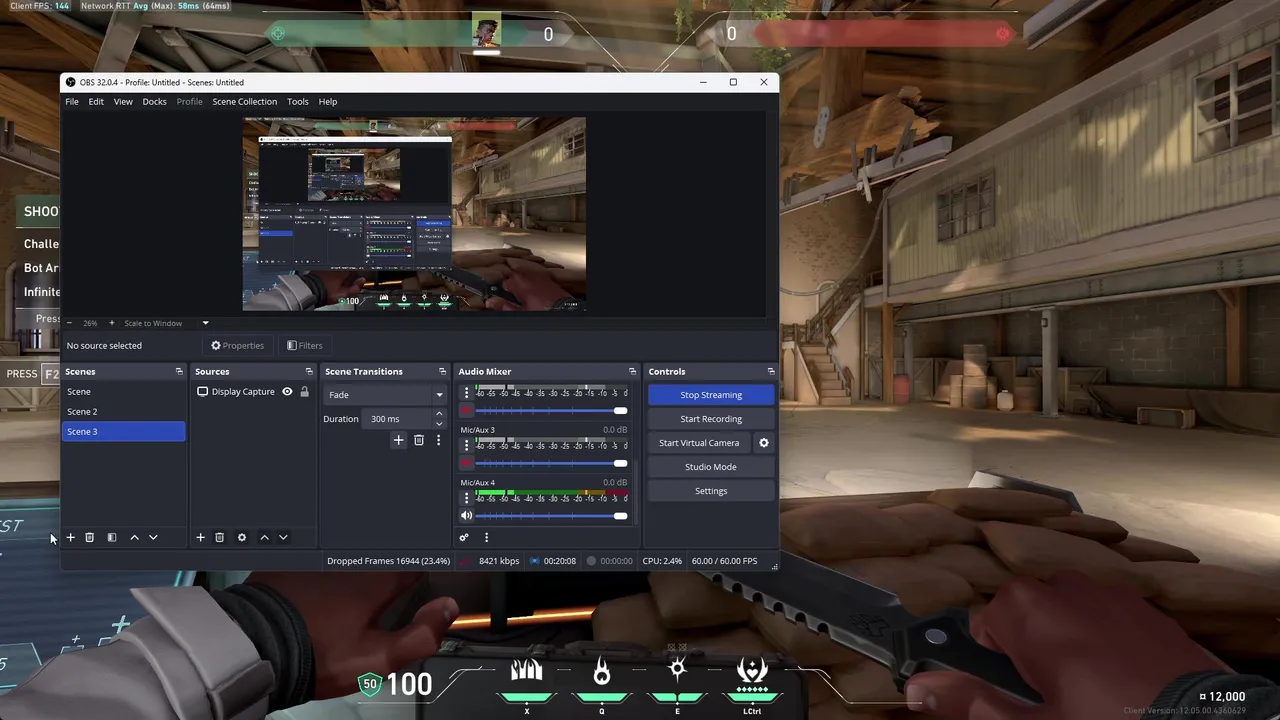The image size is (1280, 720).
Task: Open the Docks menu
Action: point(154,101)
